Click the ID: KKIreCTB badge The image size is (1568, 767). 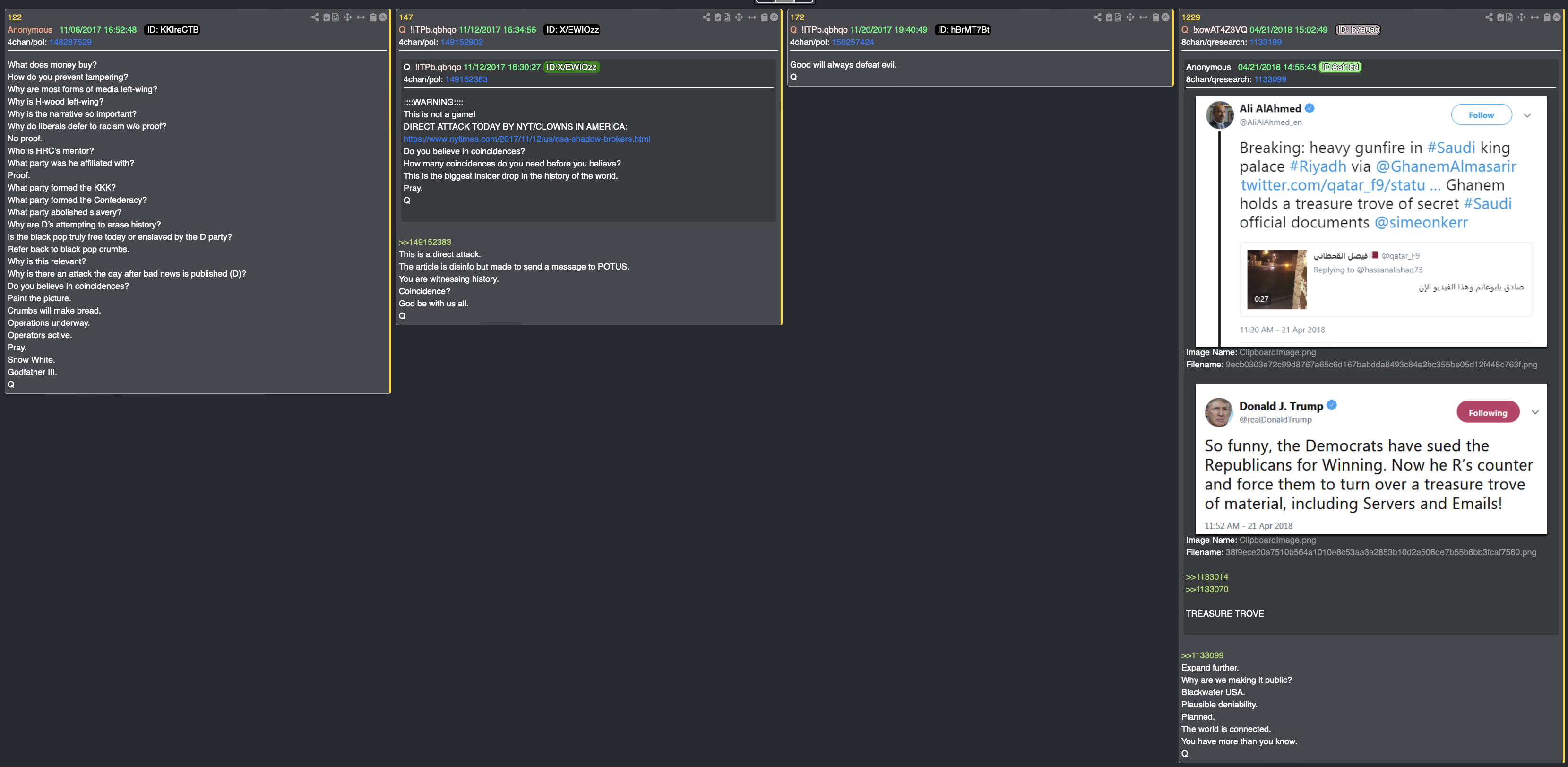[x=172, y=30]
